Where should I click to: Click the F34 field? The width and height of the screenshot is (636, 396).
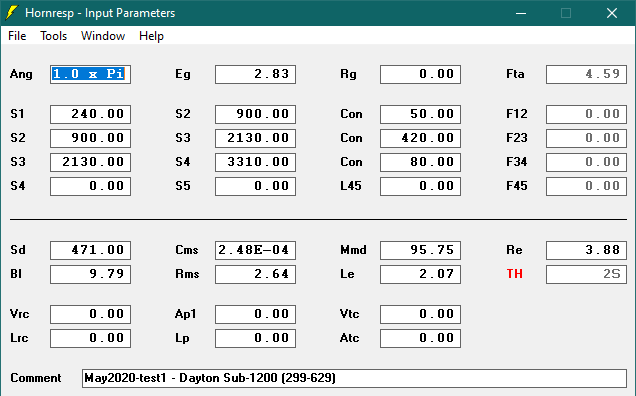tap(586, 162)
